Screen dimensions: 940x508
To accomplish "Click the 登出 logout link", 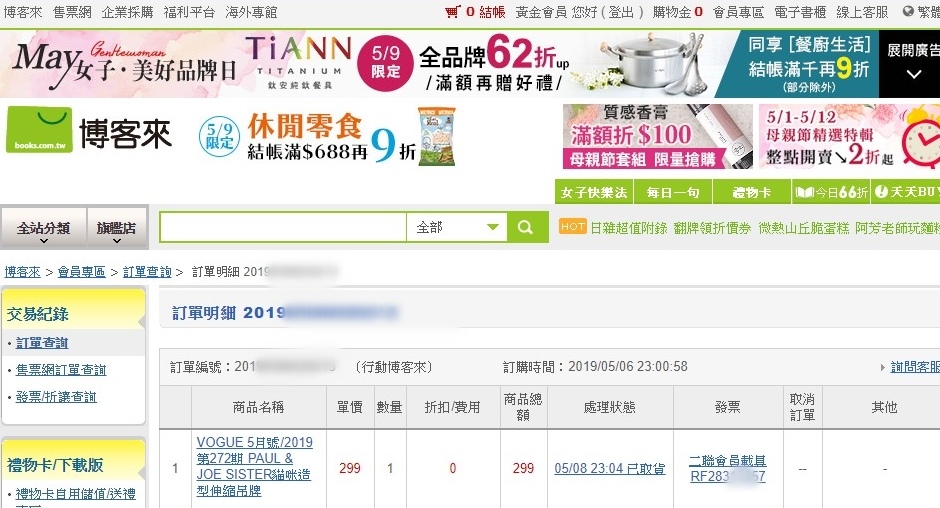I will (x=621, y=12).
